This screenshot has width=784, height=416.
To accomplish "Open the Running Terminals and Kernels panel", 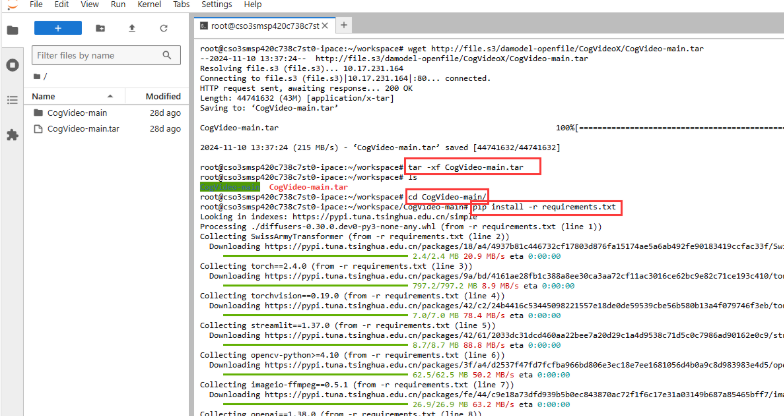I will (12, 65).
